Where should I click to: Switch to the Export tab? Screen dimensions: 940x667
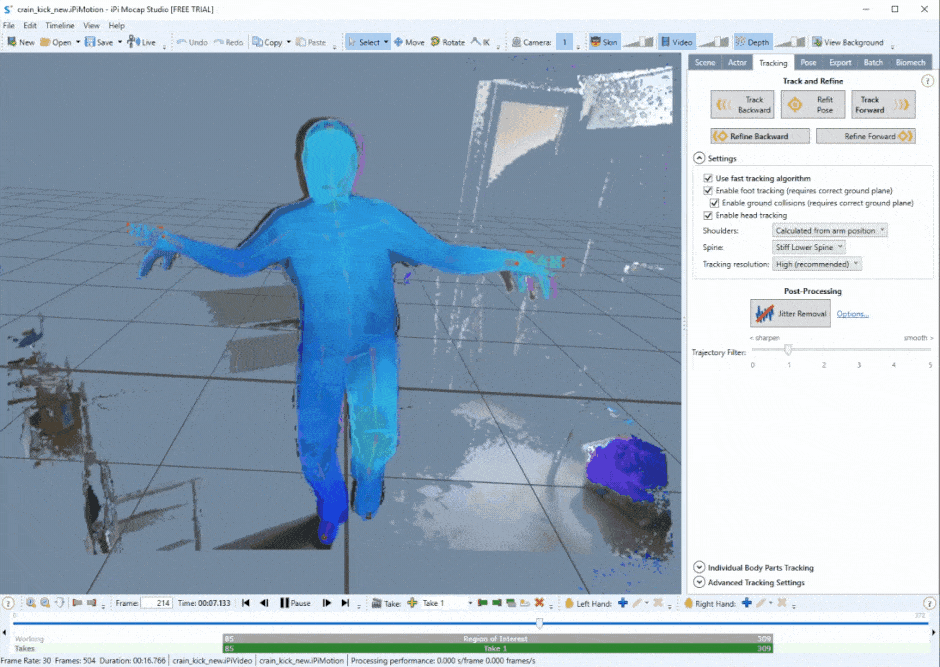point(840,62)
